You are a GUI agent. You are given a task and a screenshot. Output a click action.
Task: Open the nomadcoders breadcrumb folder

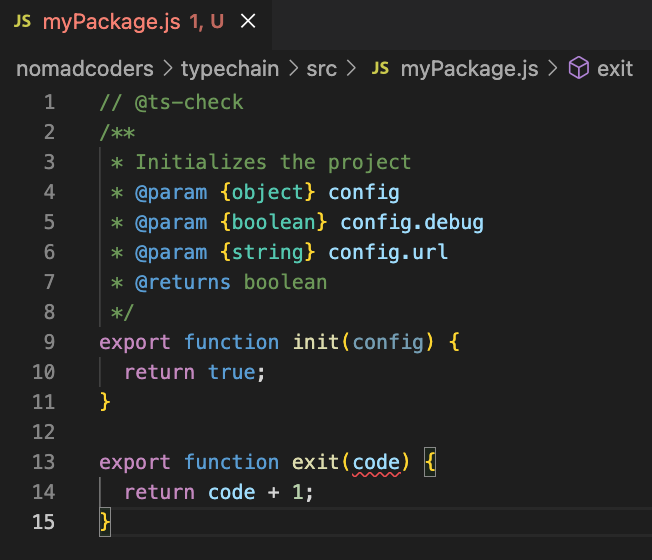click(85, 69)
